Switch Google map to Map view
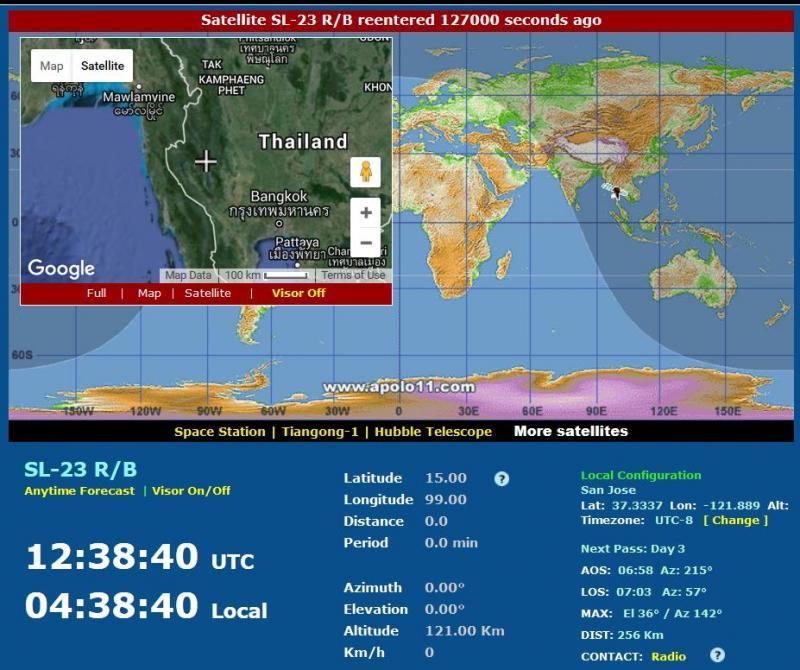 pos(52,66)
